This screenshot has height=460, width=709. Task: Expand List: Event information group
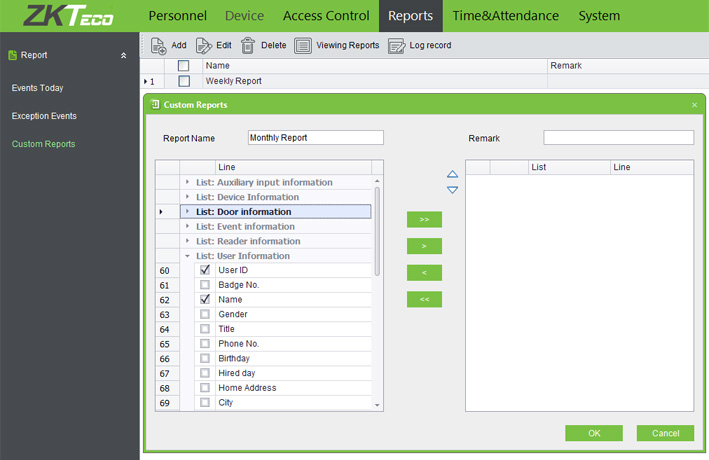(x=187, y=226)
